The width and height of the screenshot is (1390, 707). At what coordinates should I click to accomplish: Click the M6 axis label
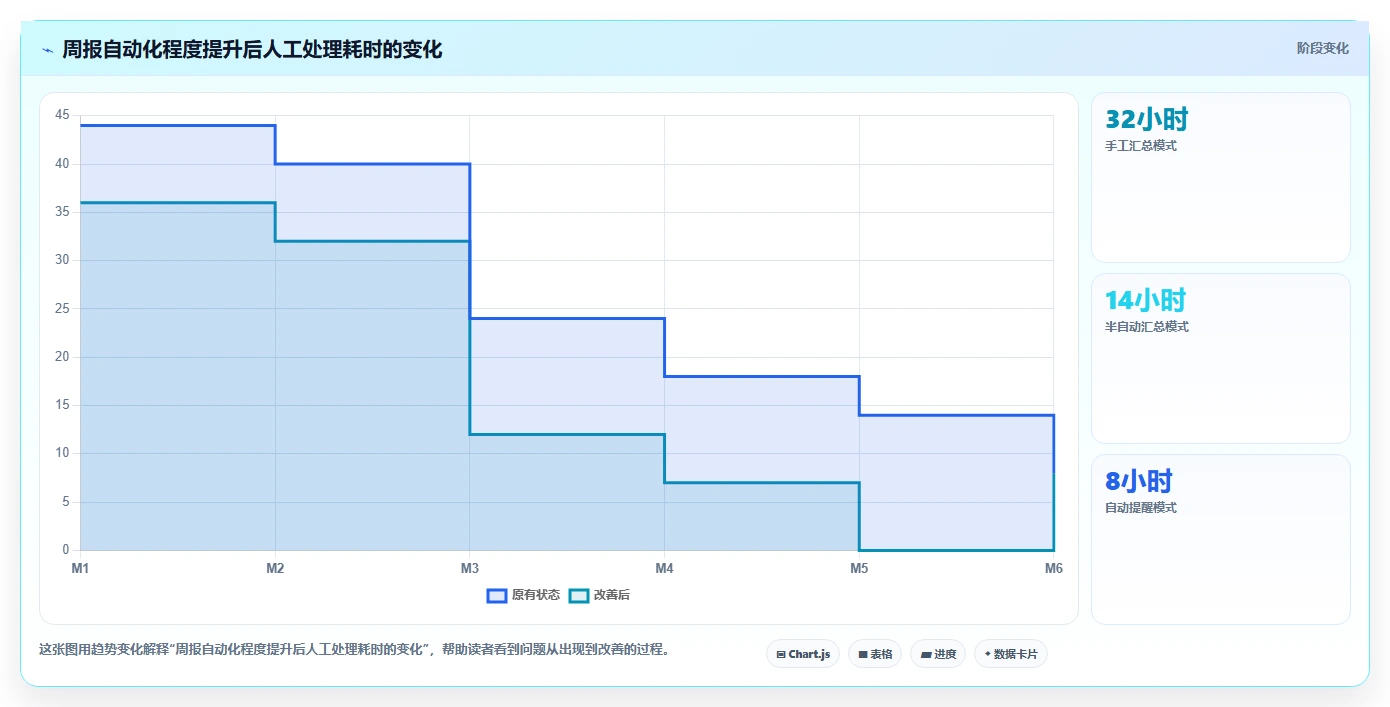(x=1053, y=569)
